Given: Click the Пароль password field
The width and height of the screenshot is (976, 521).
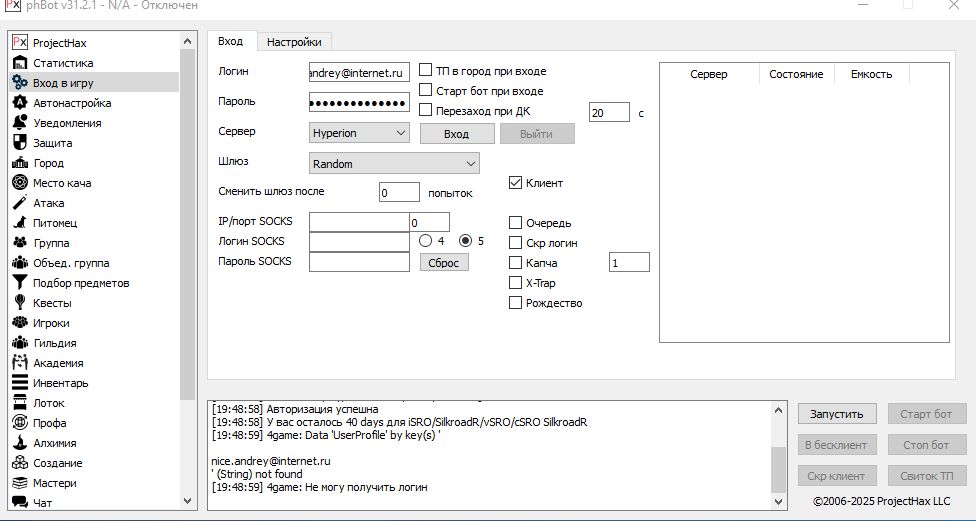Looking at the screenshot, I should pyautogui.click(x=359, y=102).
